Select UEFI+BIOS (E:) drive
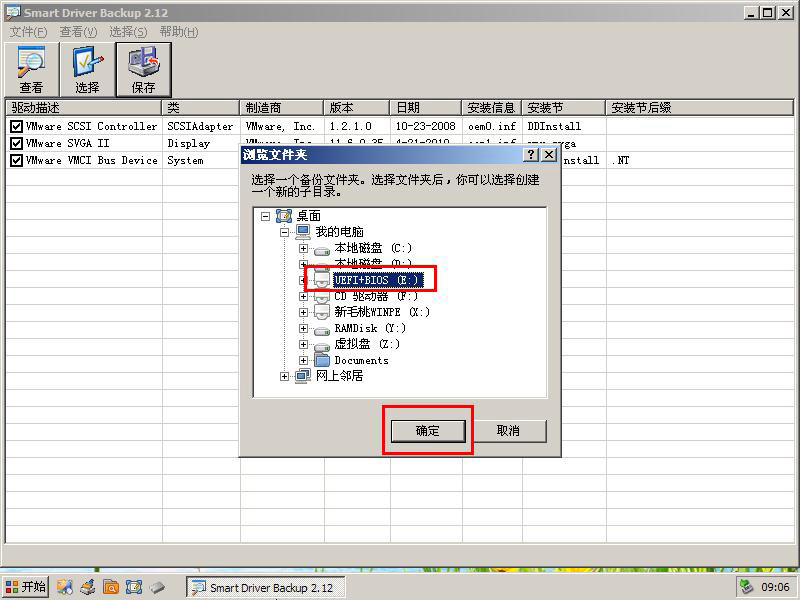This screenshot has width=800, height=600. 378,280
